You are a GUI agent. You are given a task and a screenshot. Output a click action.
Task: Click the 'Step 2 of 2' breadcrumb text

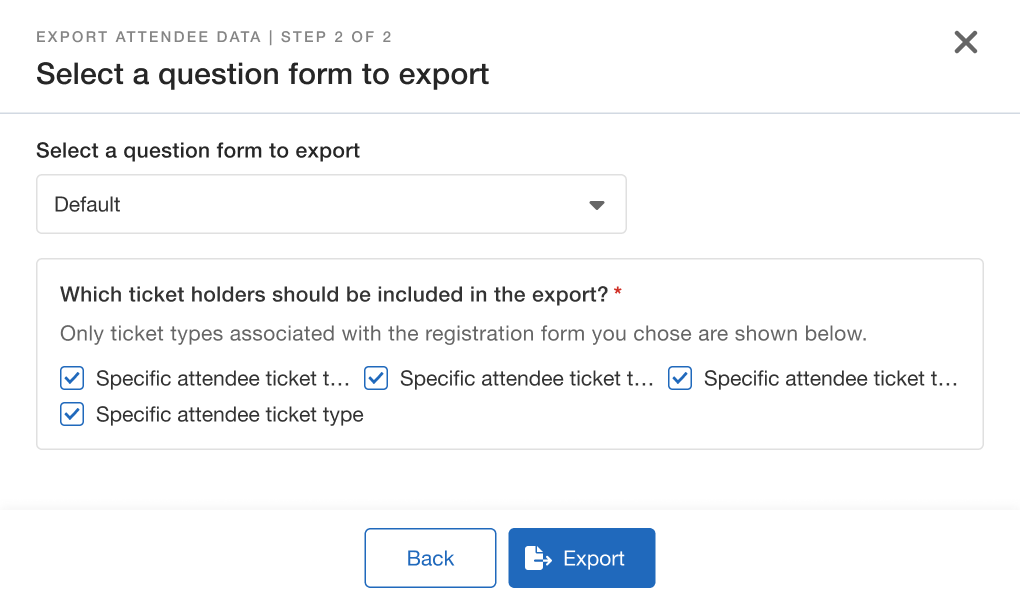(x=336, y=38)
